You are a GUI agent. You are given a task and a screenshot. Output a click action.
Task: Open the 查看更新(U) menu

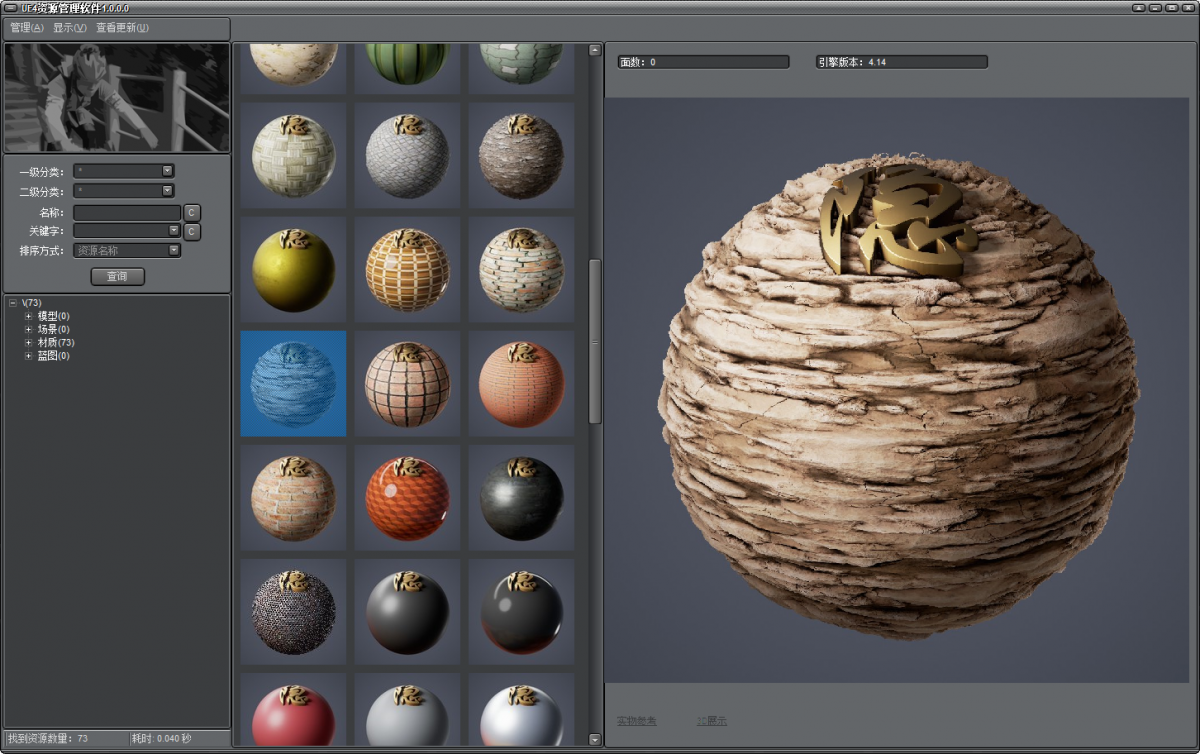point(122,28)
